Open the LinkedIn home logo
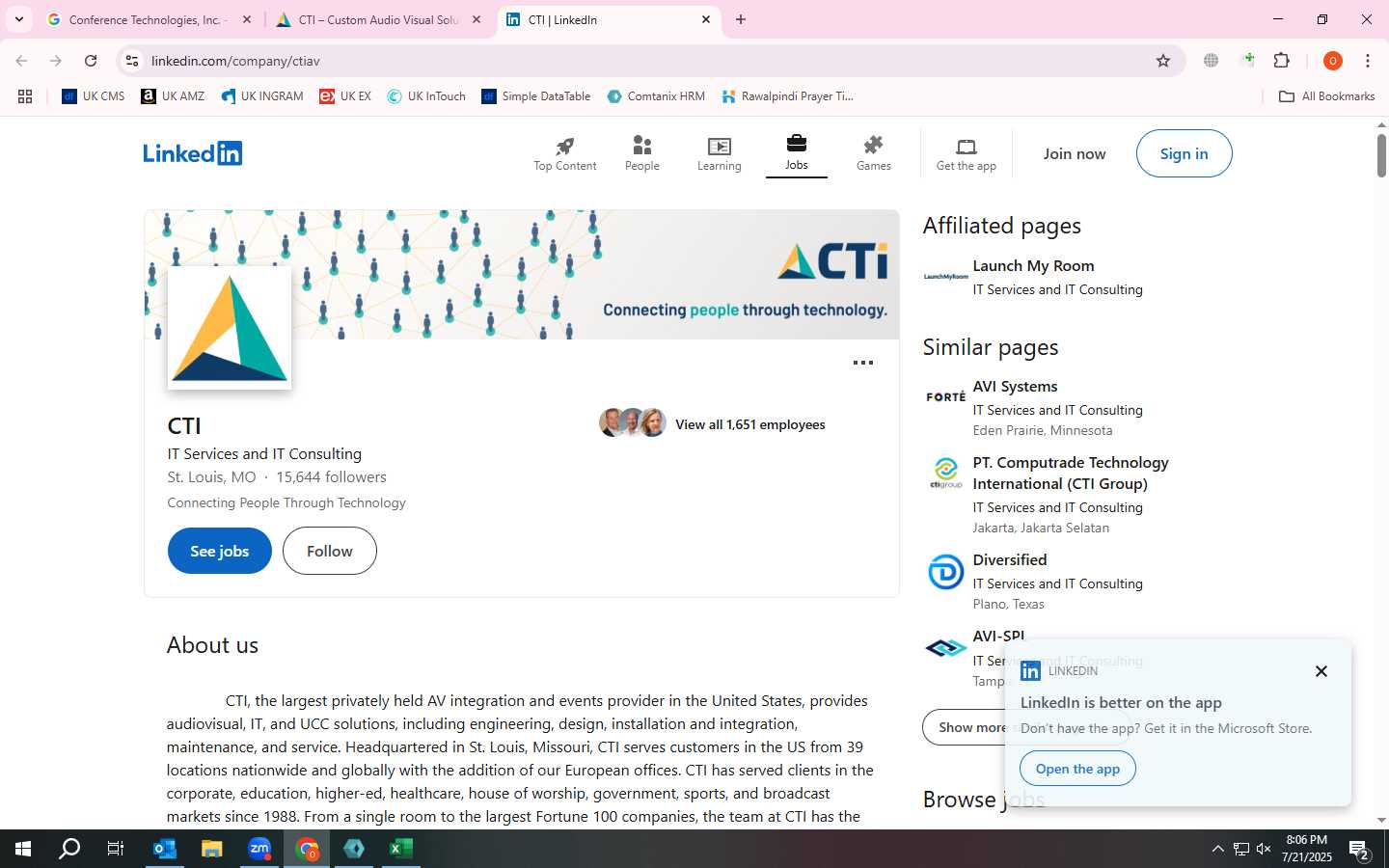Image resolution: width=1389 pixels, height=868 pixels. (193, 153)
